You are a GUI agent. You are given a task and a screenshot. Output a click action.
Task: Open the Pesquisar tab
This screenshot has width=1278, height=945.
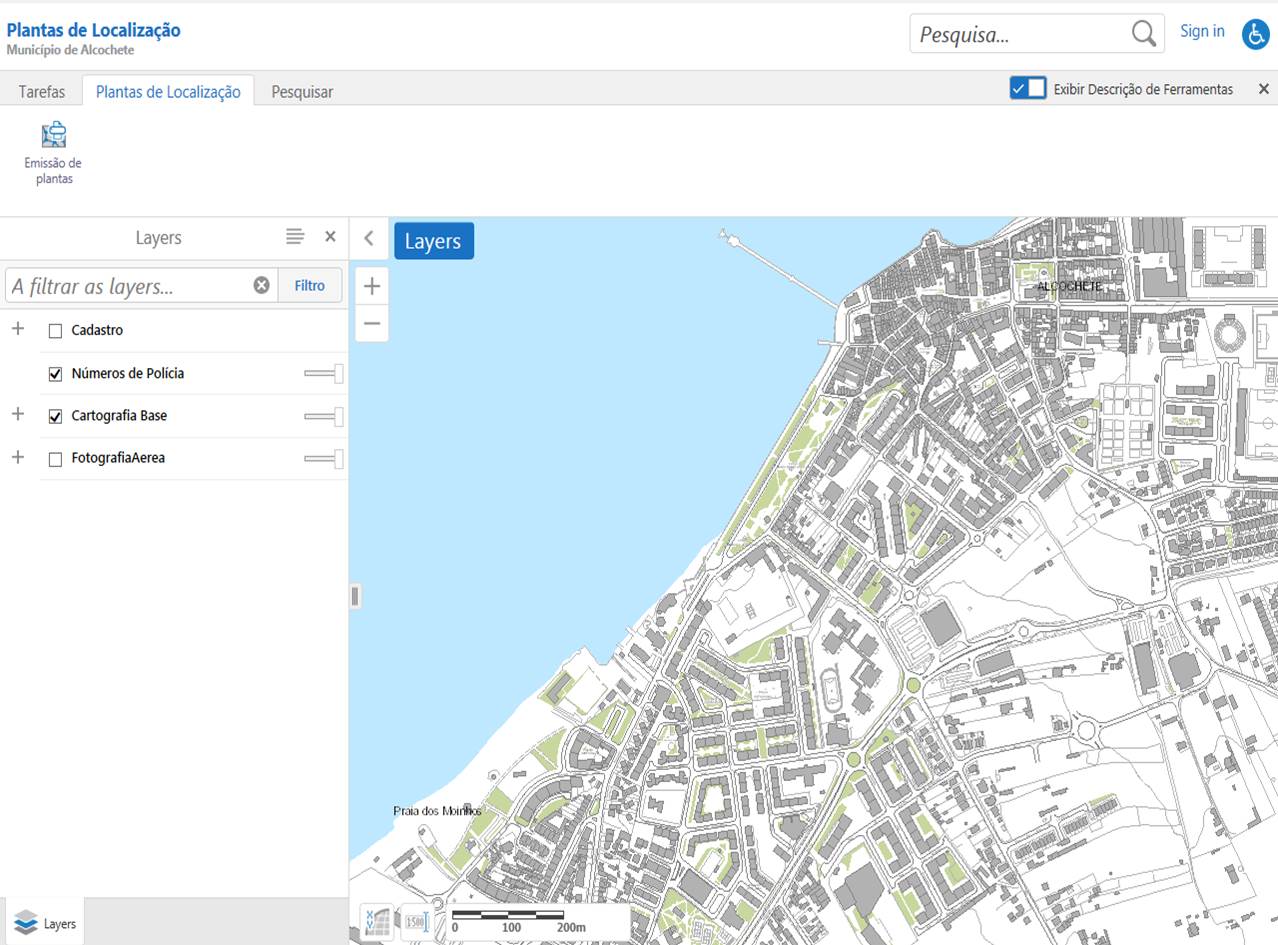(x=302, y=91)
